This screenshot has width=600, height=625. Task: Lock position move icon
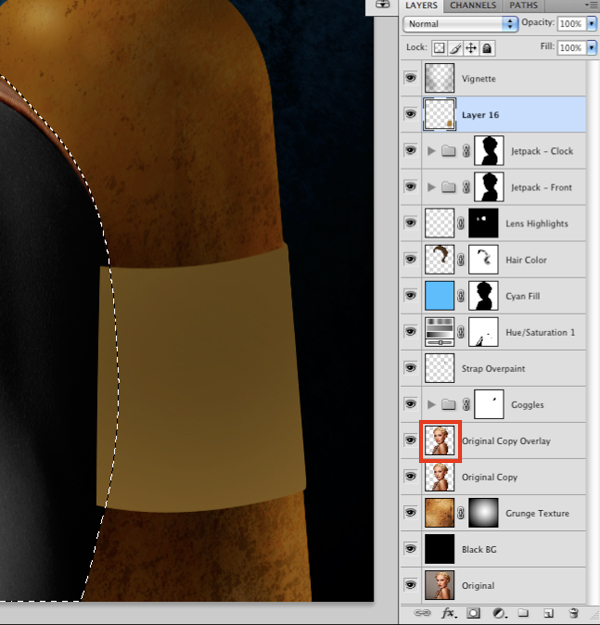point(471,48)
